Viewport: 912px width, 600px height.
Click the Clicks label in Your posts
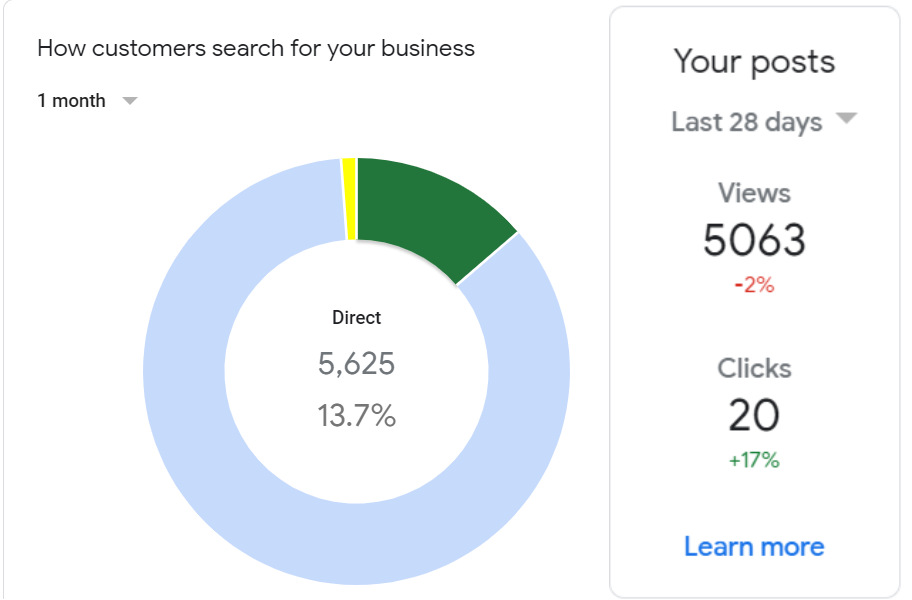[754, 368]
